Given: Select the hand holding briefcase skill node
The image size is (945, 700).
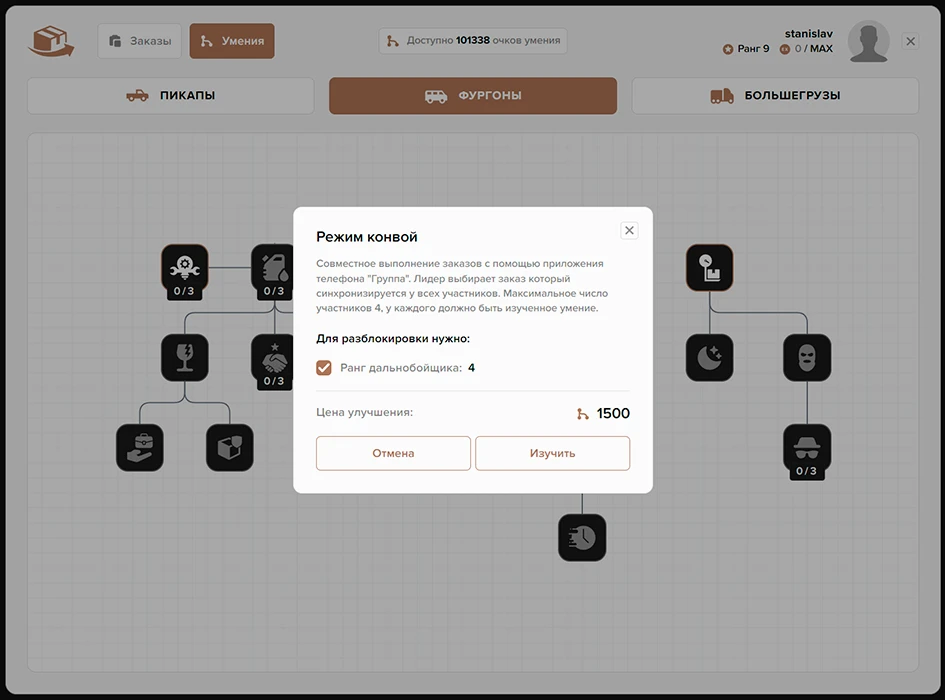Looking at the screenshot, I should [140, 447].
